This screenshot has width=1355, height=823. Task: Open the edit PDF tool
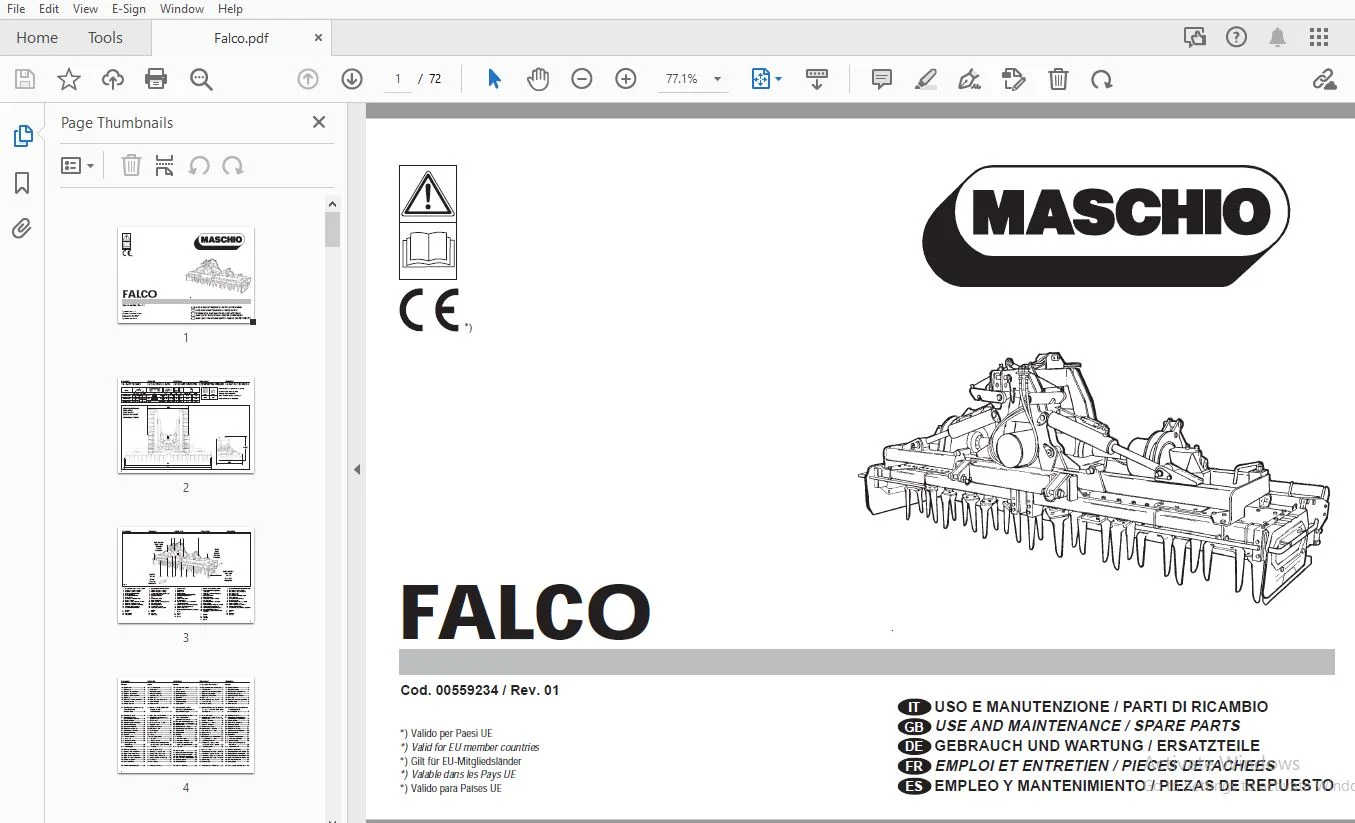coord(1014,79)
